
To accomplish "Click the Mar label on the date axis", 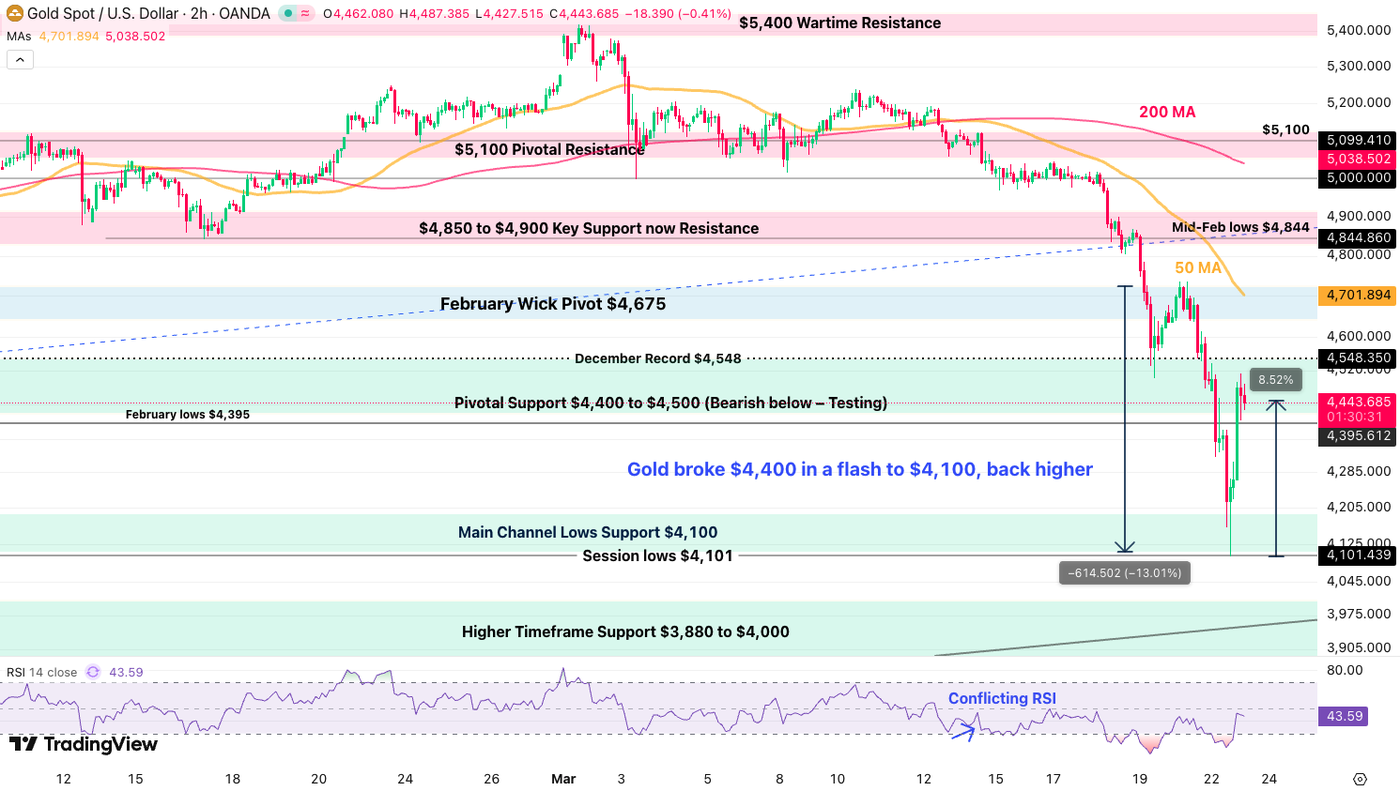I will (563, 778).
